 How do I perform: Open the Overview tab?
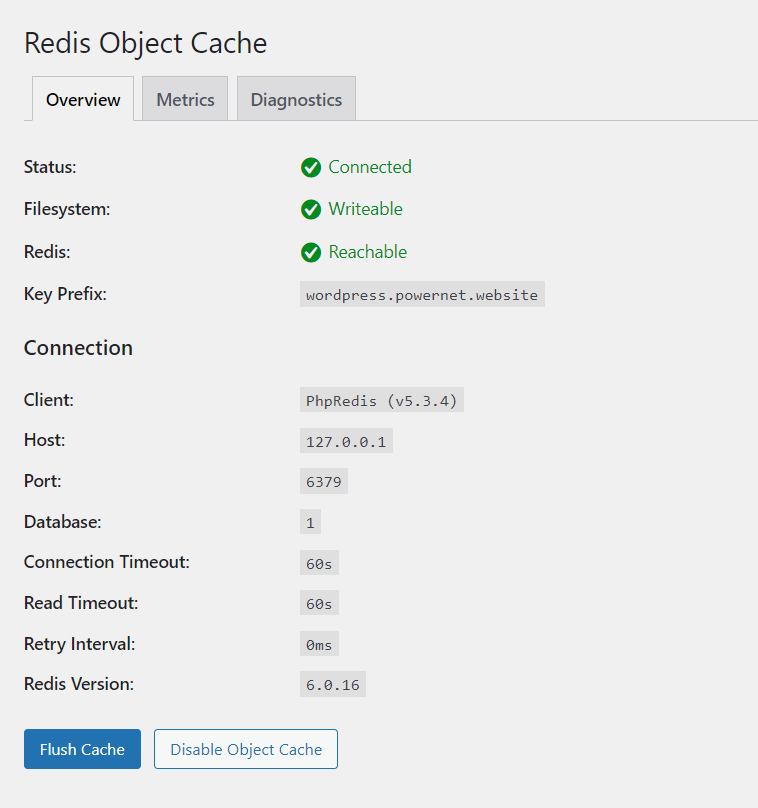click(83, 99)
